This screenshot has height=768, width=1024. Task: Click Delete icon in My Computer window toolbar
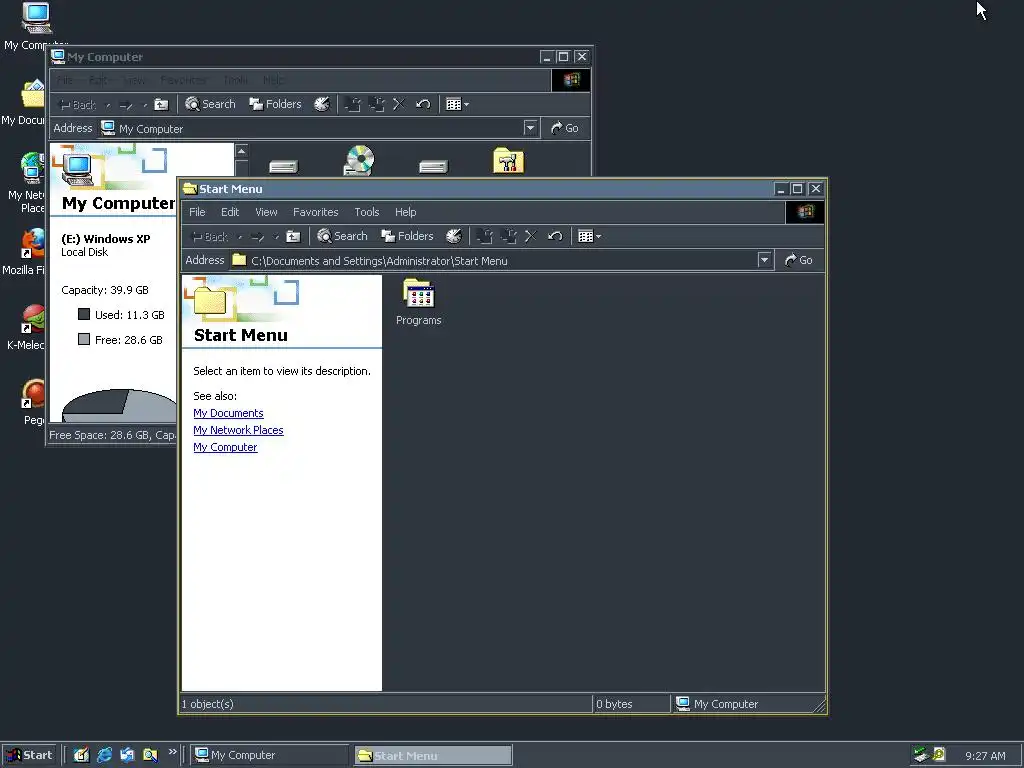click(x=399, y=104)
